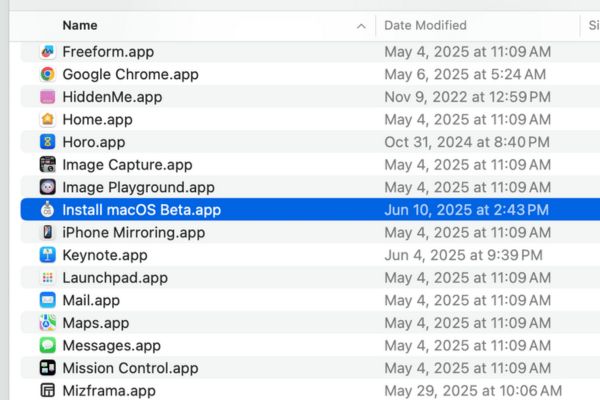The width and height of the screenshot is (600, 400).
Task: Click the date Nov 9, 2022 at 12:59 PM
Action: point(467,97)
